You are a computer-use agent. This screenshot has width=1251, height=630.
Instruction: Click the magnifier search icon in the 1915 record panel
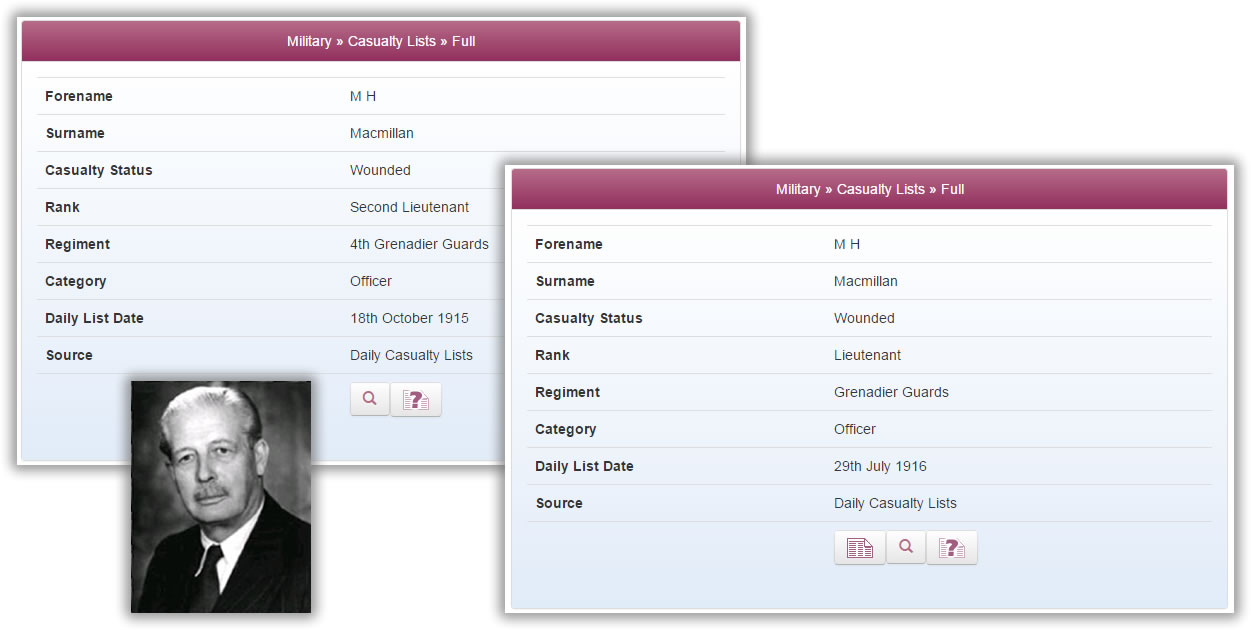(369, 399)
